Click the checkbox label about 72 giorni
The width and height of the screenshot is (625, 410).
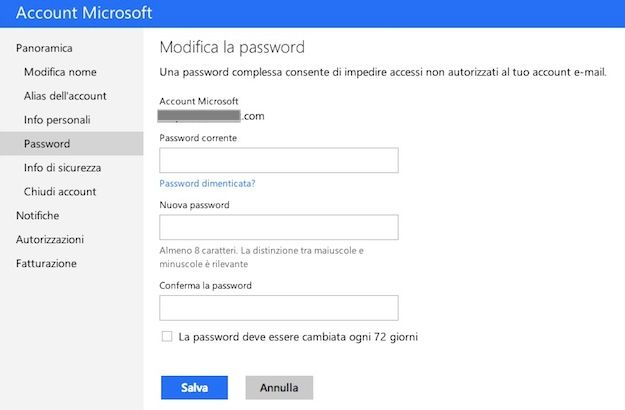[298, 337]
